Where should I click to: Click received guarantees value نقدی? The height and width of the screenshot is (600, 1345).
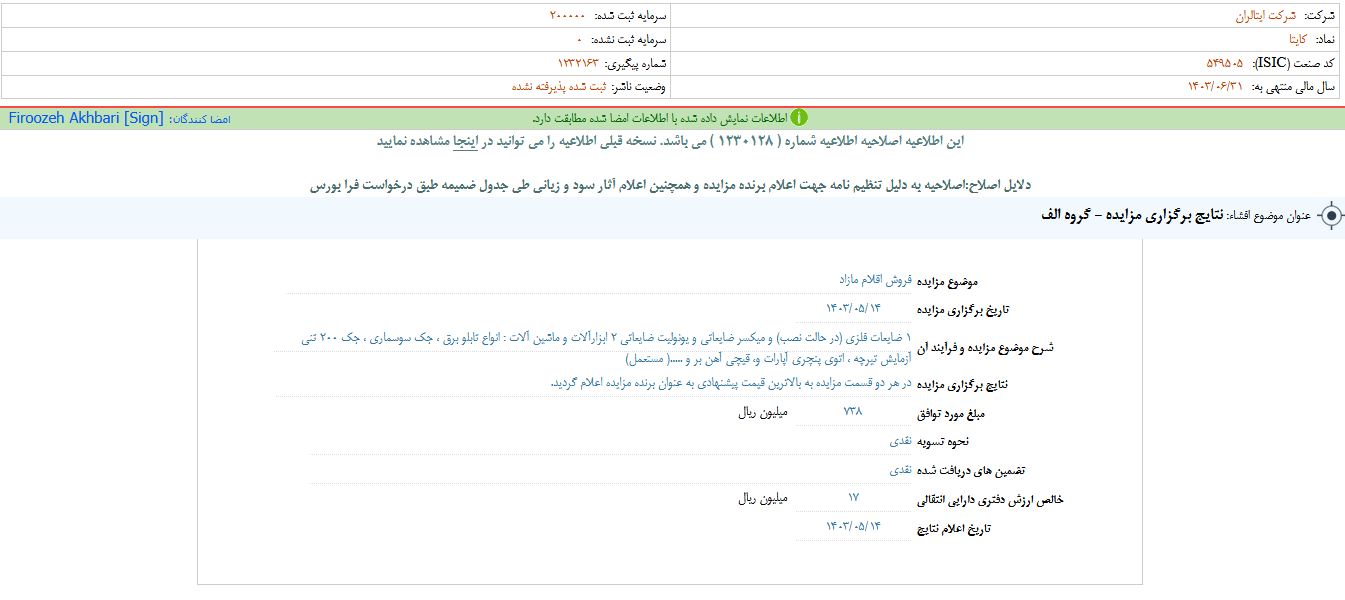900,469
